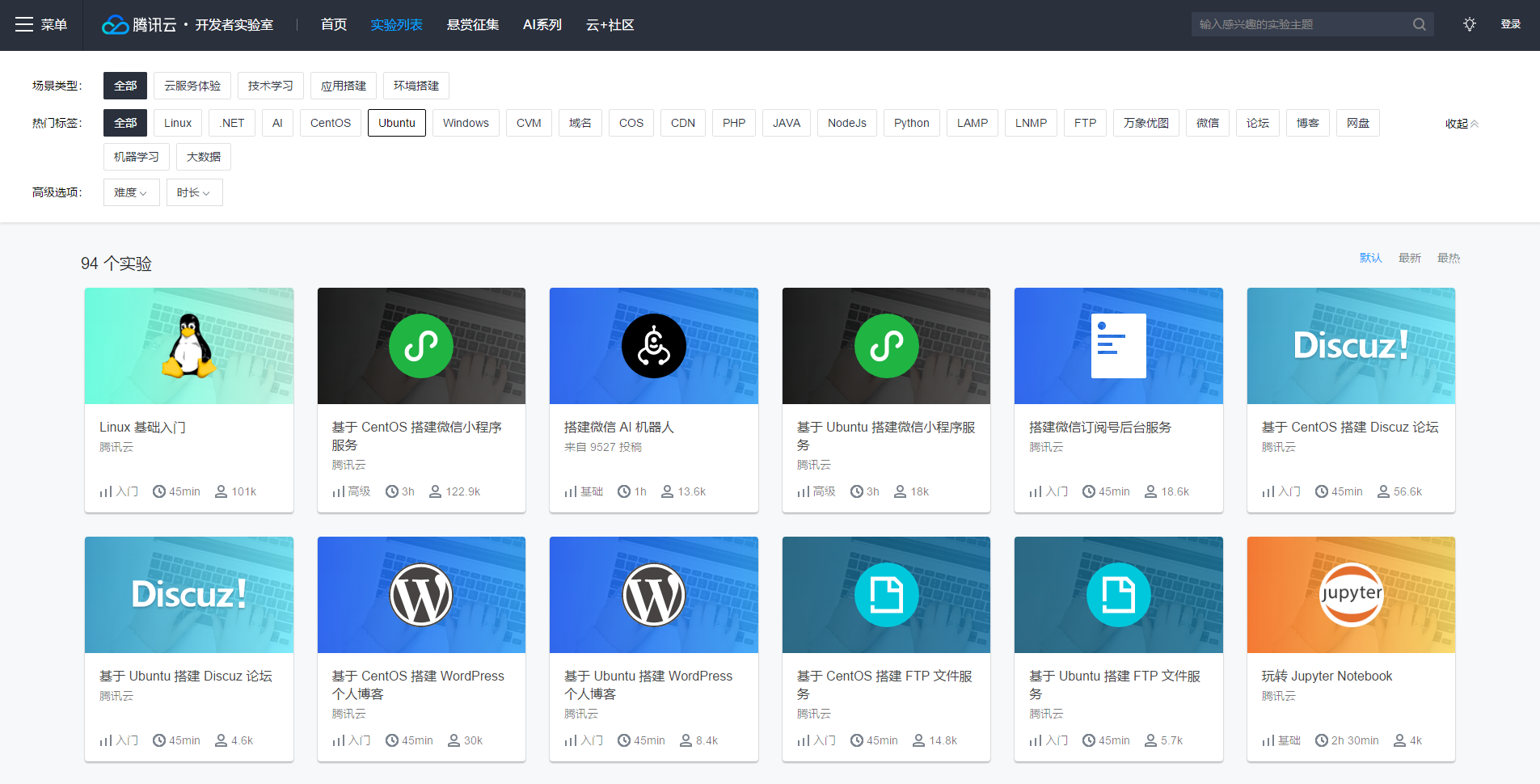The width and height of the screenshot is (1540, 784).
Task: Click WordPress logo on Ubuntu WordPress card
Action: tap(654, 595)
